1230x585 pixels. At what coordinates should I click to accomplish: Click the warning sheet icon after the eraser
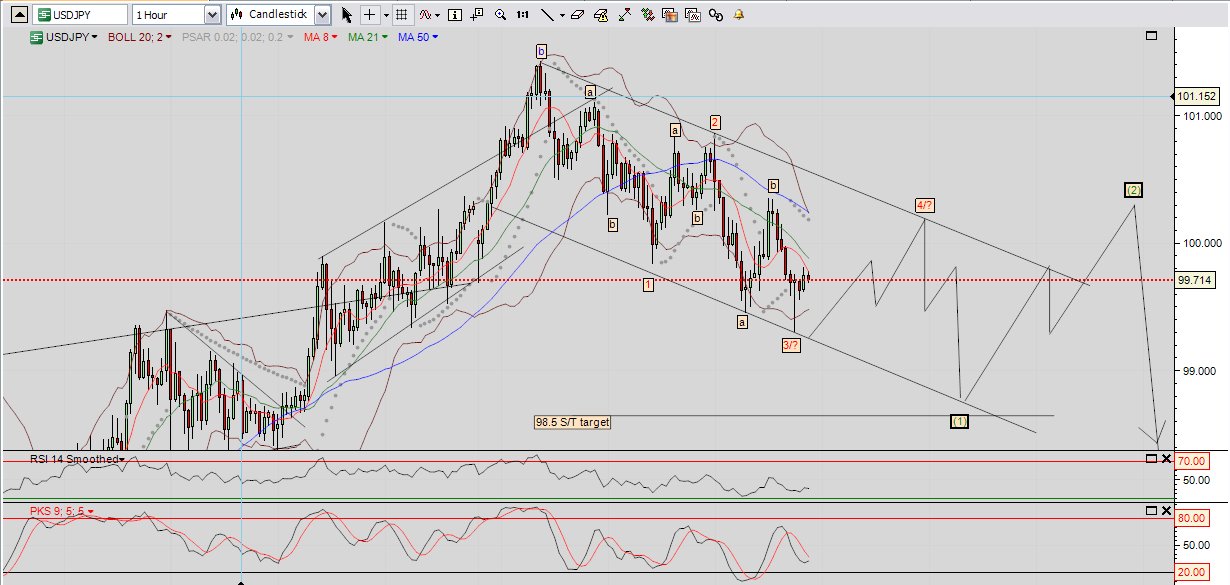point(601,15)
